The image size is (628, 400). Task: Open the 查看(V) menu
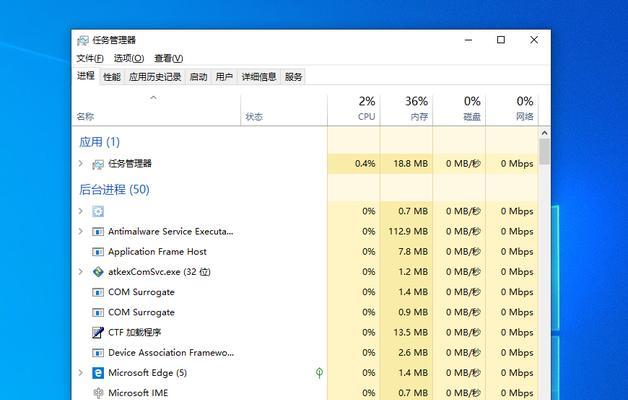click(x=169, y=58)
